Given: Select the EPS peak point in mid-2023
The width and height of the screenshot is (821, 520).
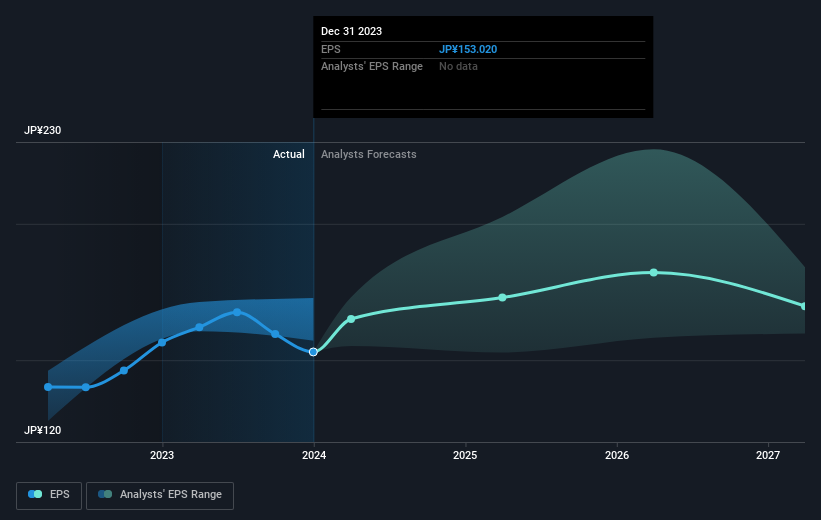Looking at the screenshot, I should point(237,312).
